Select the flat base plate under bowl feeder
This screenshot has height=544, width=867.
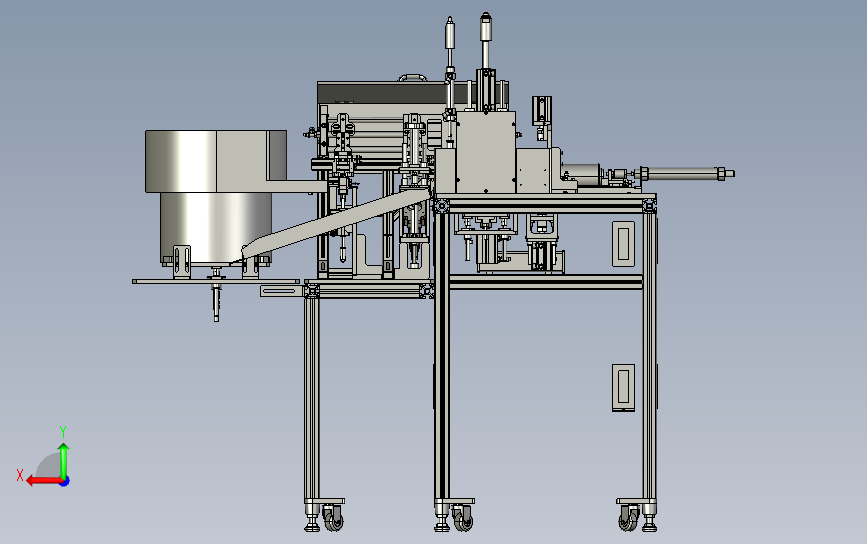tap(216, 281)
